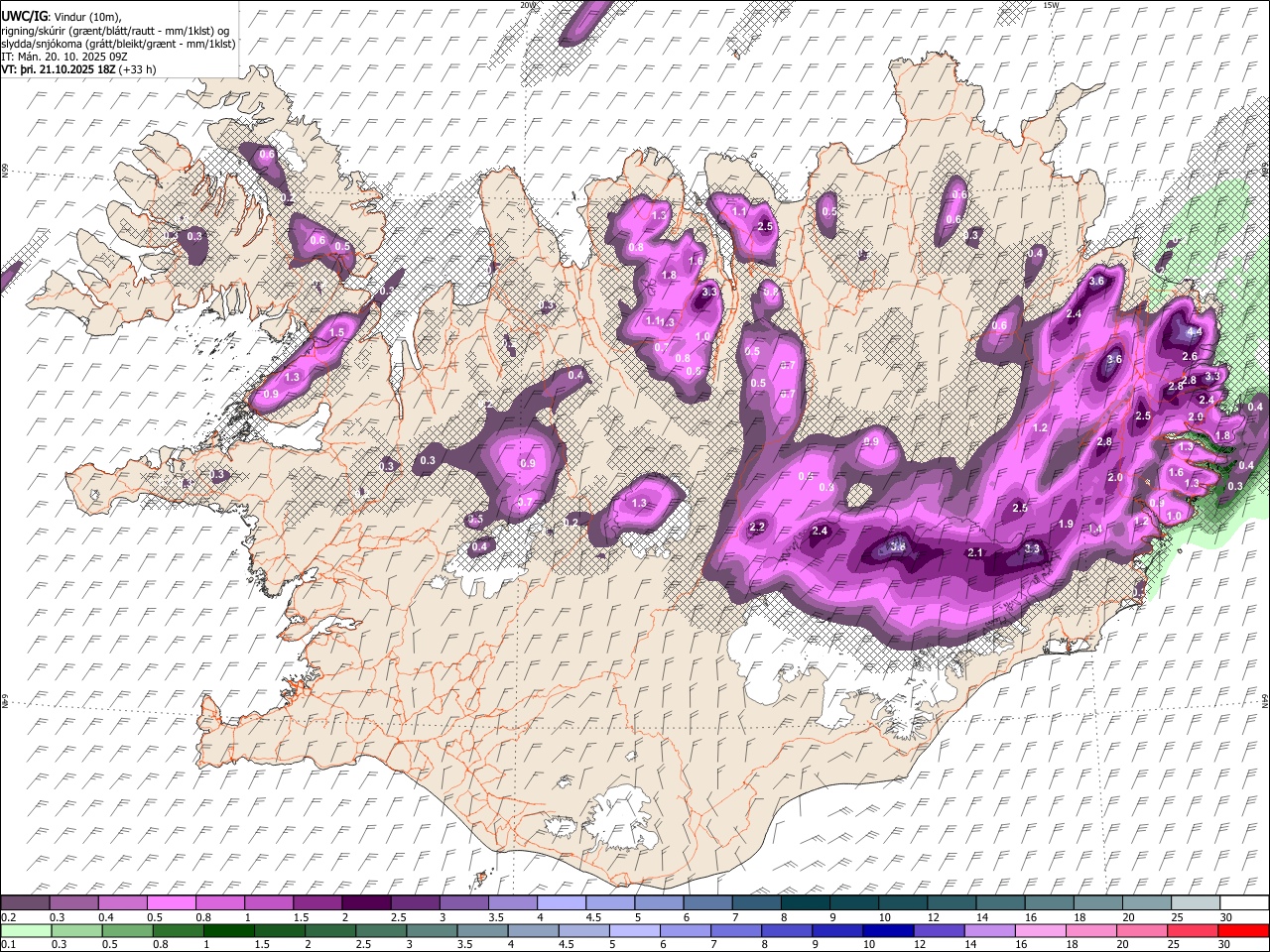Click top-row teal swatch between 8 and 9

[x=804, y=902]
